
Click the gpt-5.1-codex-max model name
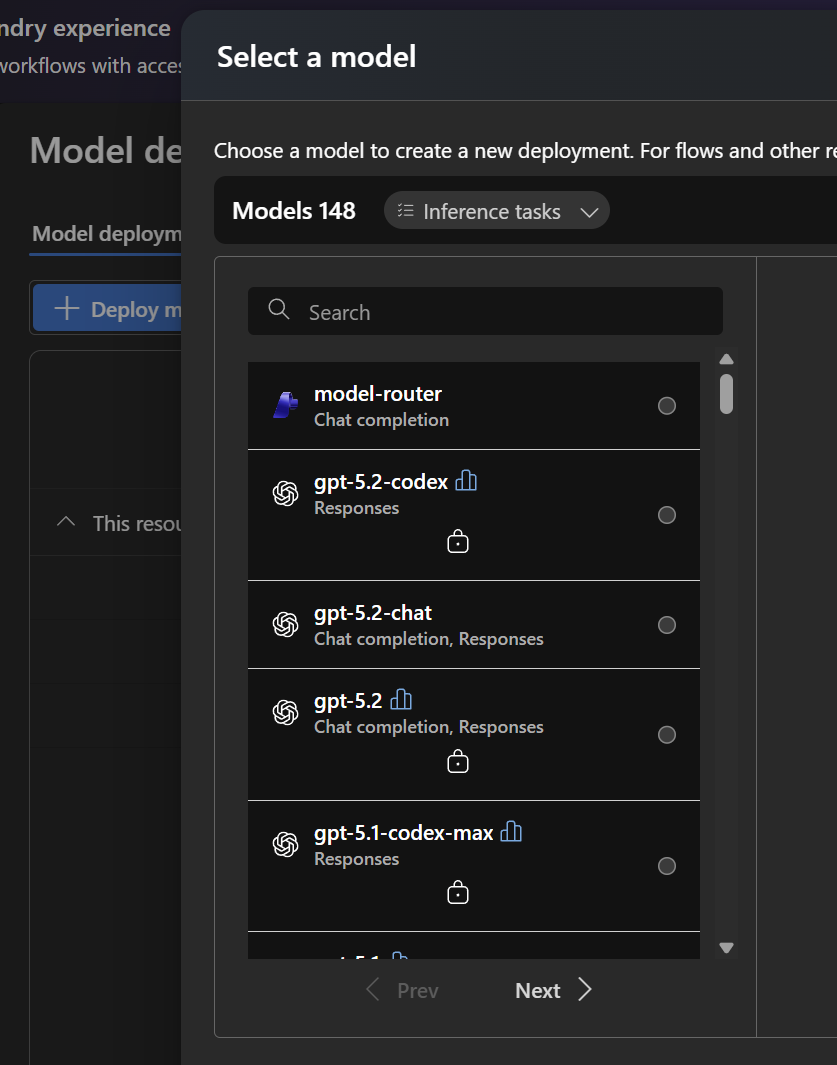tap(404, 832)
